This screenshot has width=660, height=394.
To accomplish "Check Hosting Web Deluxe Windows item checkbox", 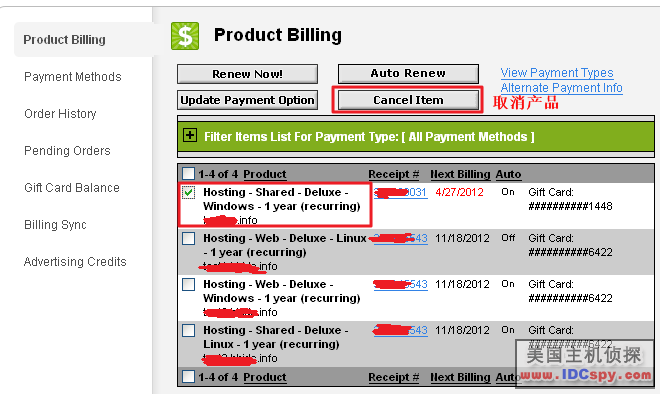I will [188, 284].
